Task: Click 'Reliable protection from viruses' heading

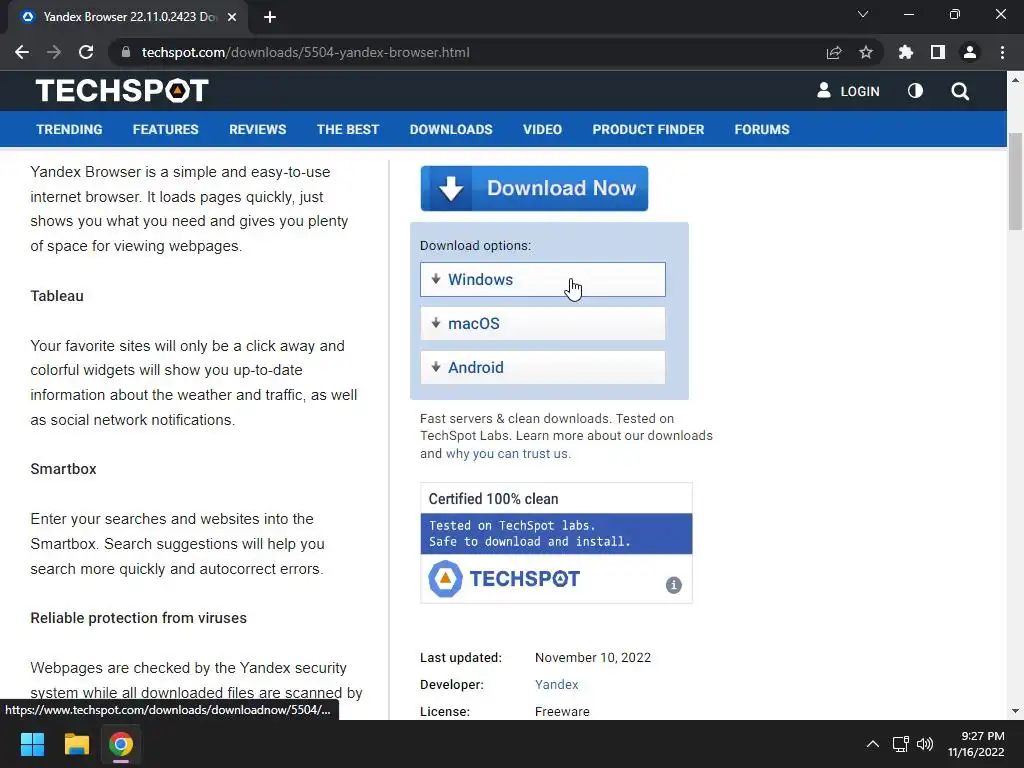Action: [138, 618]
